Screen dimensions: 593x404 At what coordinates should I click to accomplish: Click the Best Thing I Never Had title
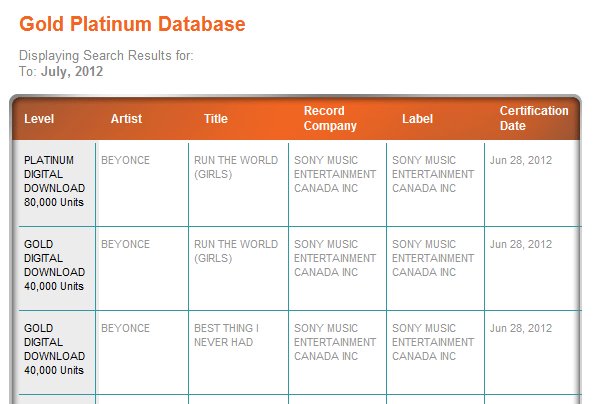coord(227,335)
